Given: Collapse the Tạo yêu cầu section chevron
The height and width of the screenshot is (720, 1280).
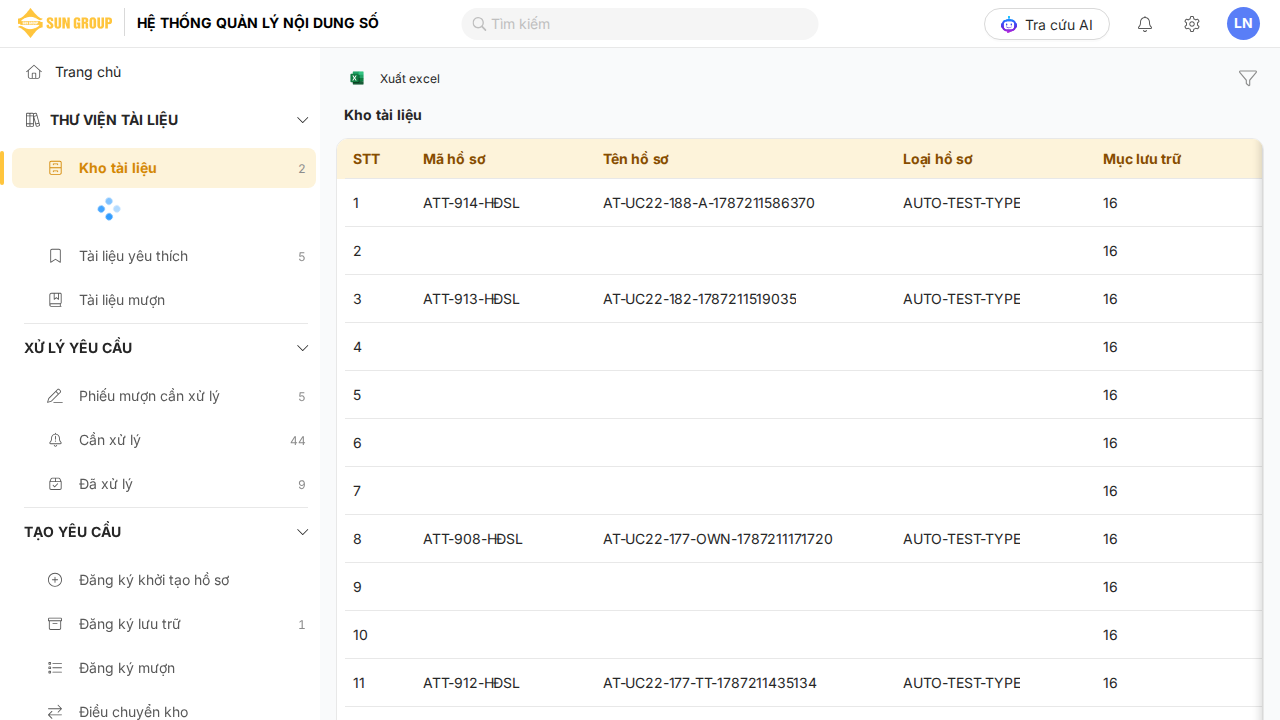Looking at the screenshot, I should 303,532.
